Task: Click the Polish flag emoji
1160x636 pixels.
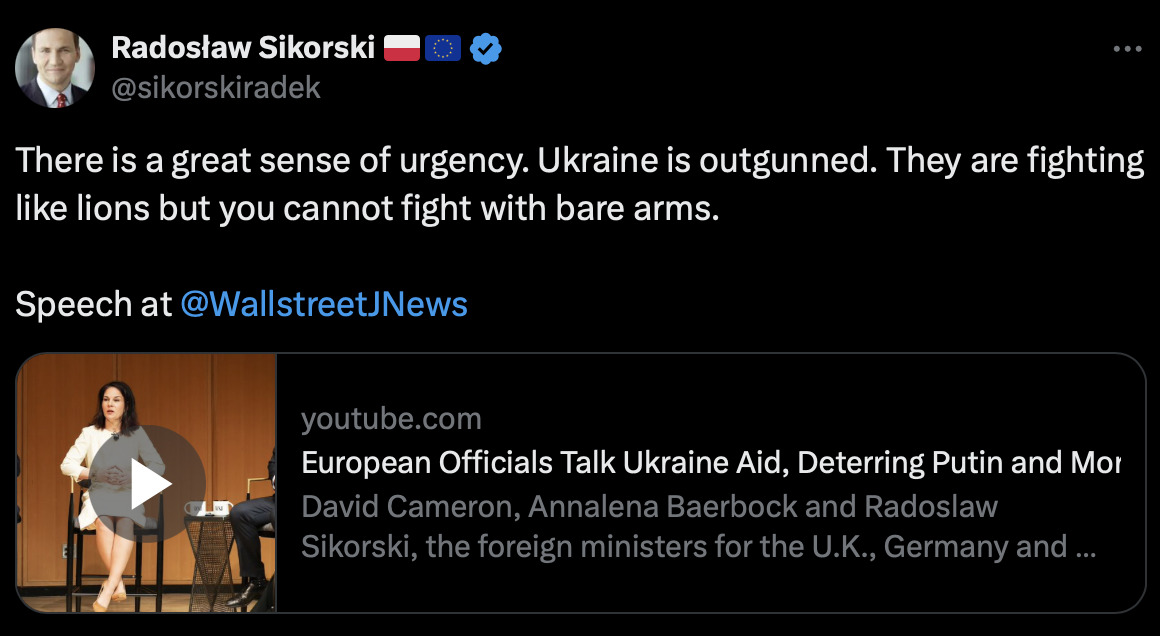Action: click(x=401, y=48)
